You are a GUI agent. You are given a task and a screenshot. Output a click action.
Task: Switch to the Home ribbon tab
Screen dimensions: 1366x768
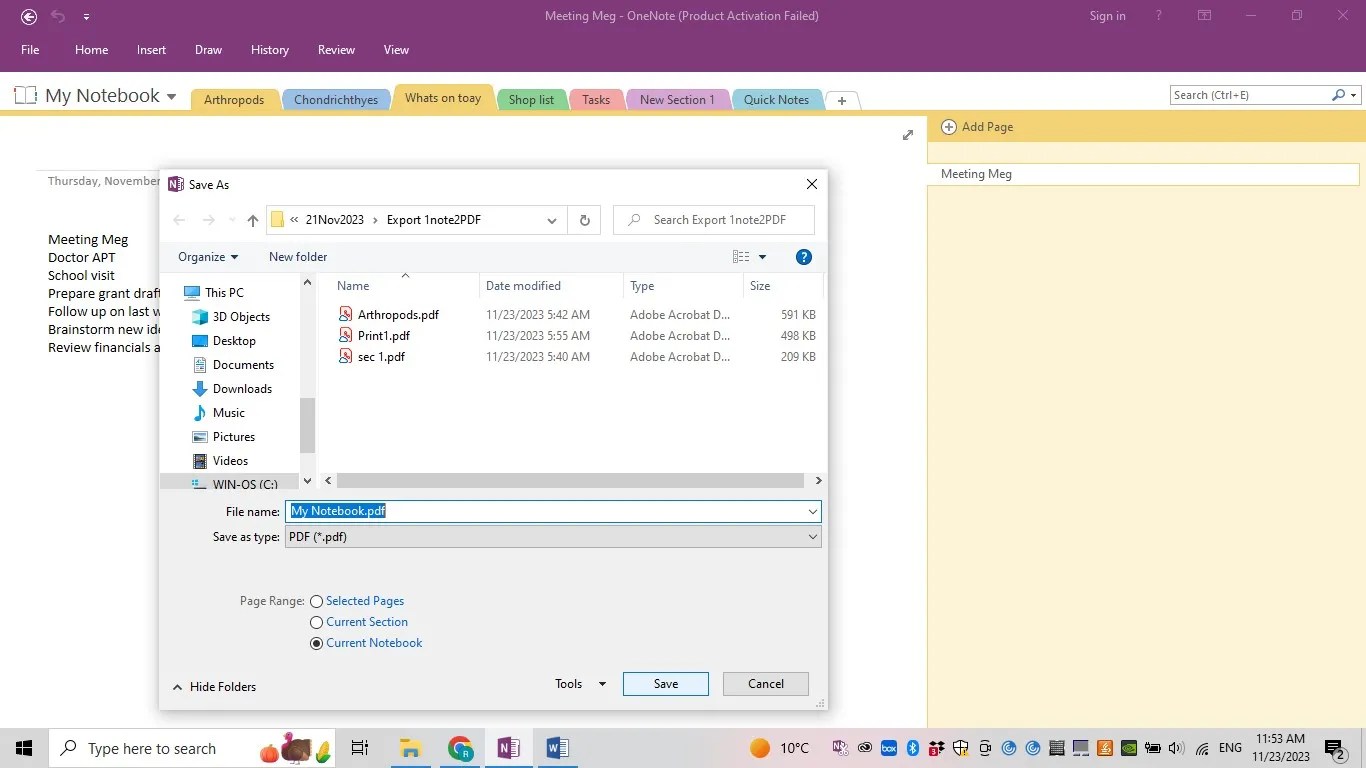click(x=91, y=50)
